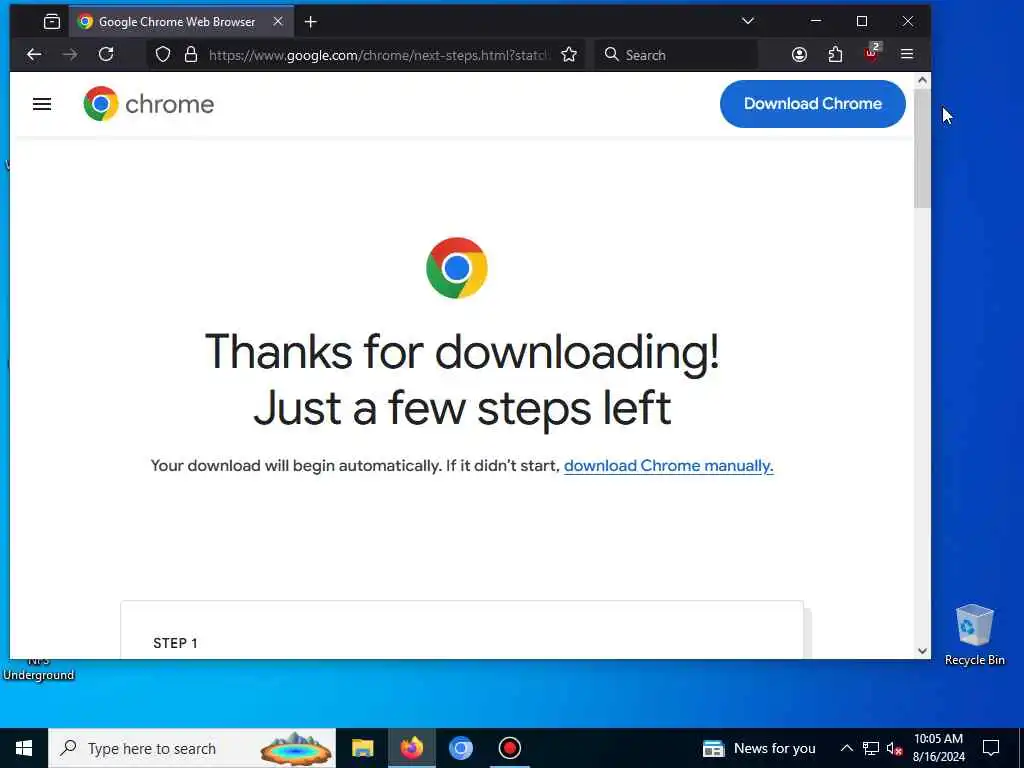The height and width of the screenshot is (768, 1024).
Task: Open the clock showing 10:05 AM
Action: [938, 748]
